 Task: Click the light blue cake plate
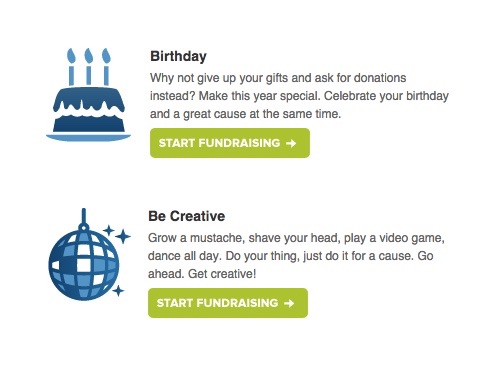pyautogui.click(x=88, y=137)
